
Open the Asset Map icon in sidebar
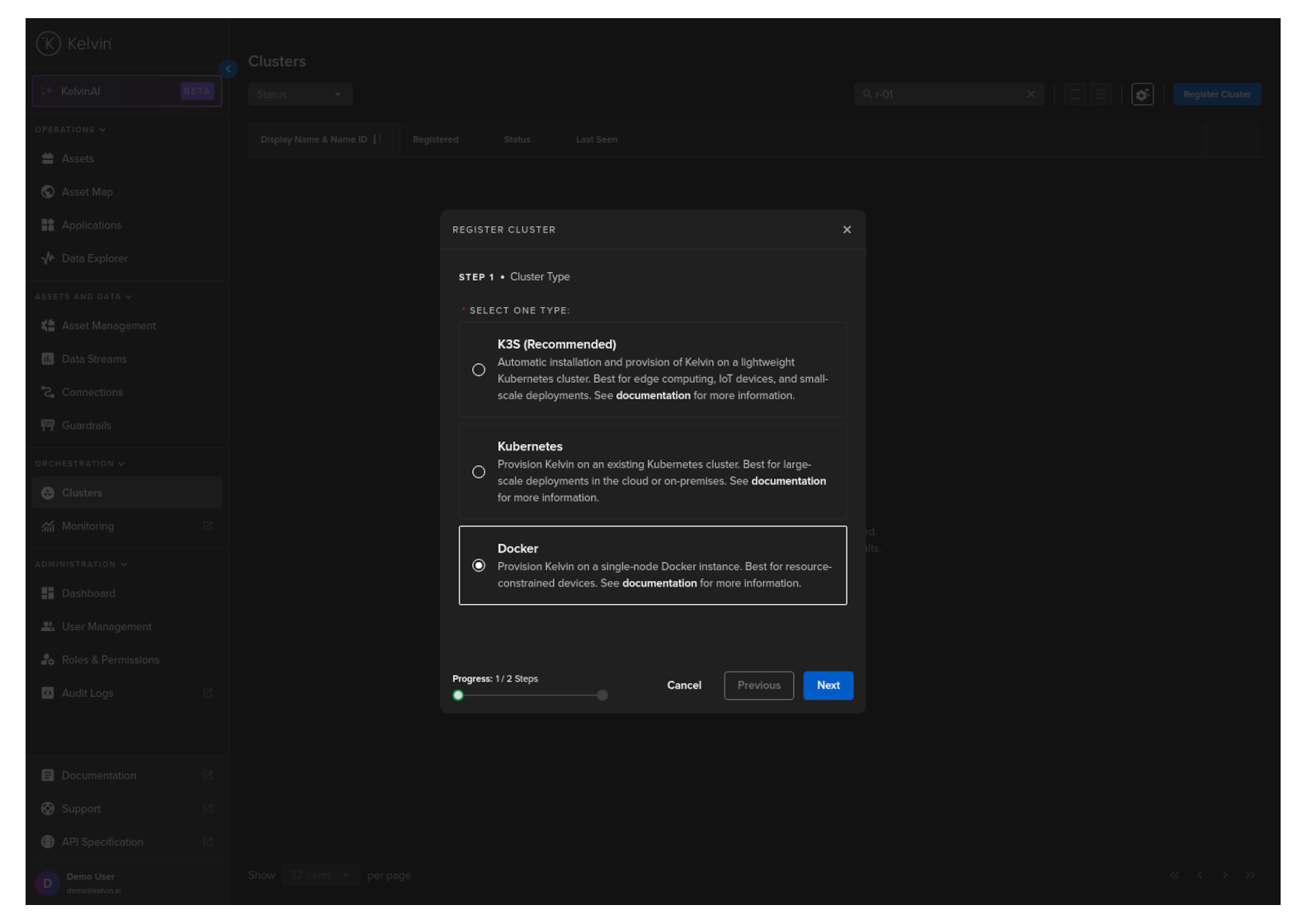pos(48,192)
